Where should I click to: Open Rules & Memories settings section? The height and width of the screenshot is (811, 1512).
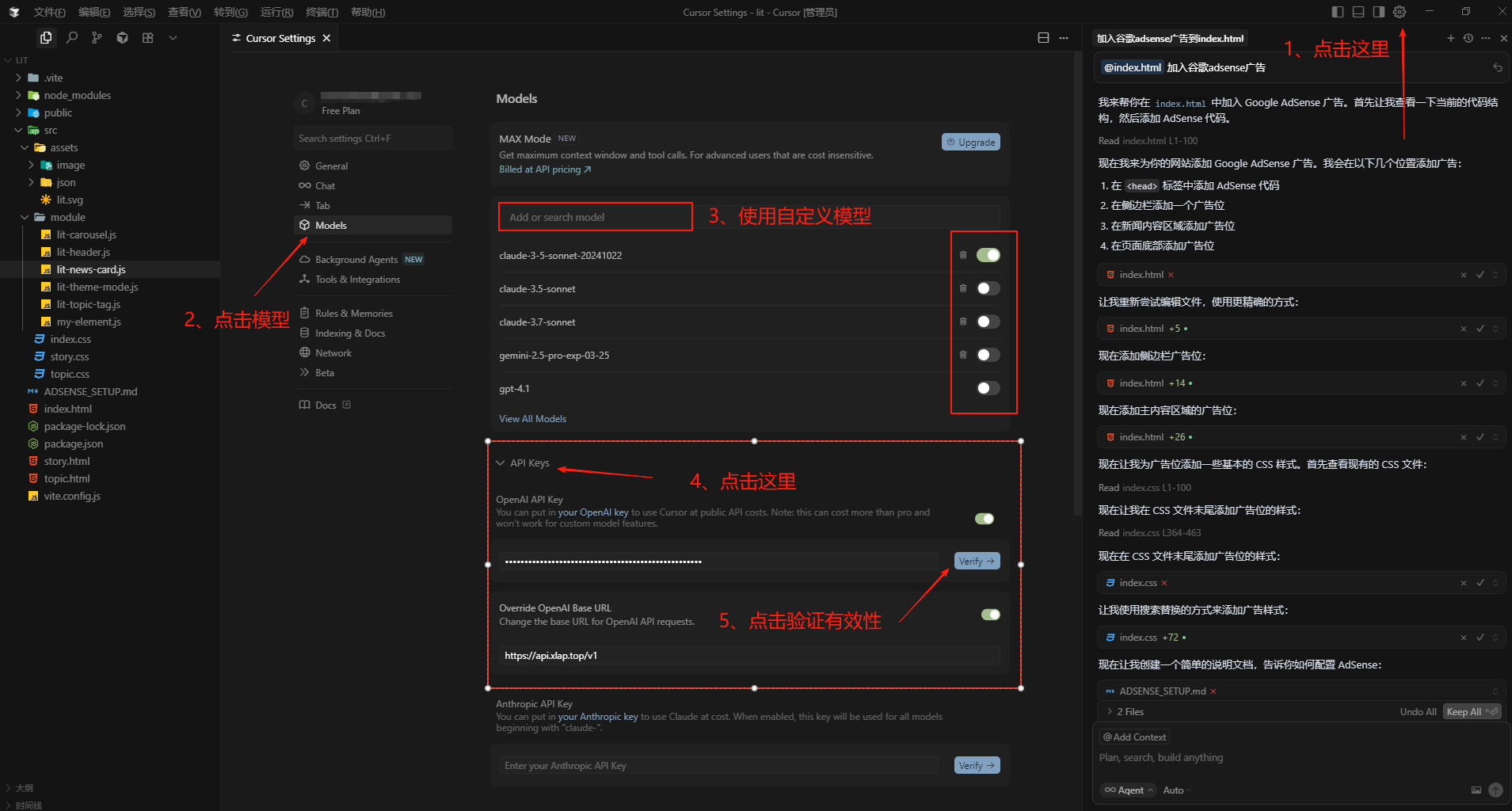point(372,313)
